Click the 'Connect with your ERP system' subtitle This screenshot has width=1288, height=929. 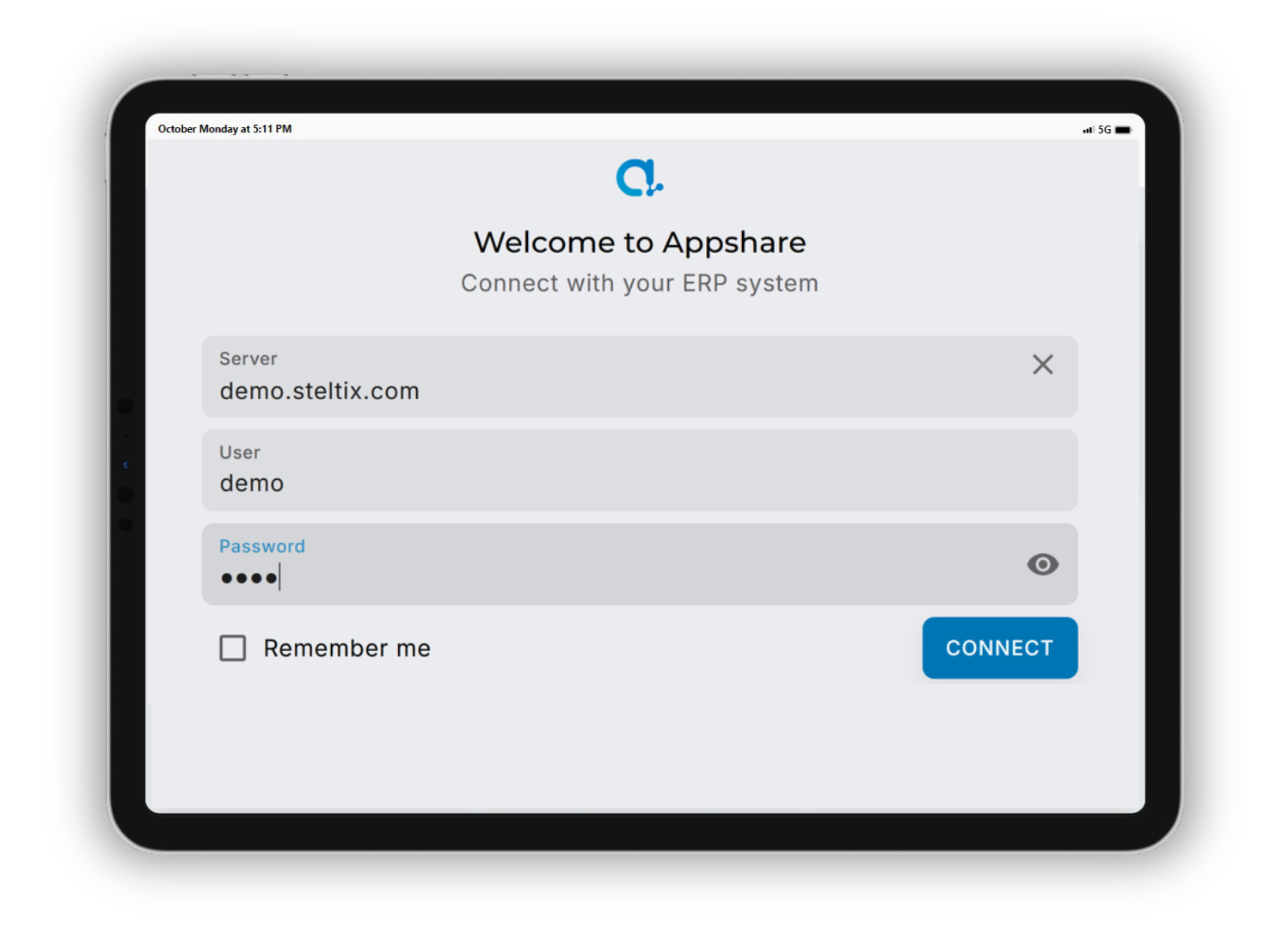click(x=640, y=283)
